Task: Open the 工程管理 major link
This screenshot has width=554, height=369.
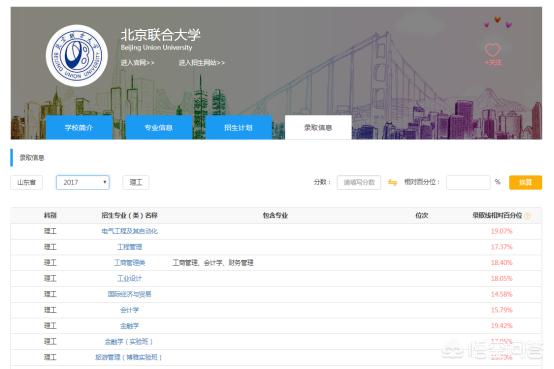Action: coord(129,247)
